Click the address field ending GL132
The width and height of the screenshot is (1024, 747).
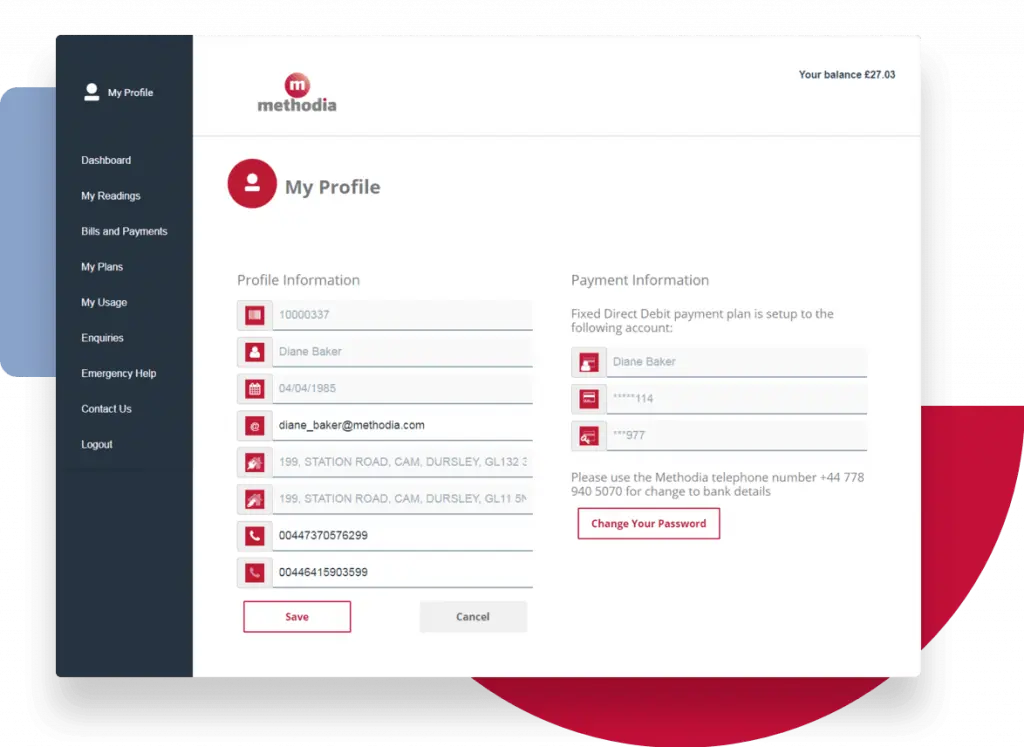tap(402, 462)
